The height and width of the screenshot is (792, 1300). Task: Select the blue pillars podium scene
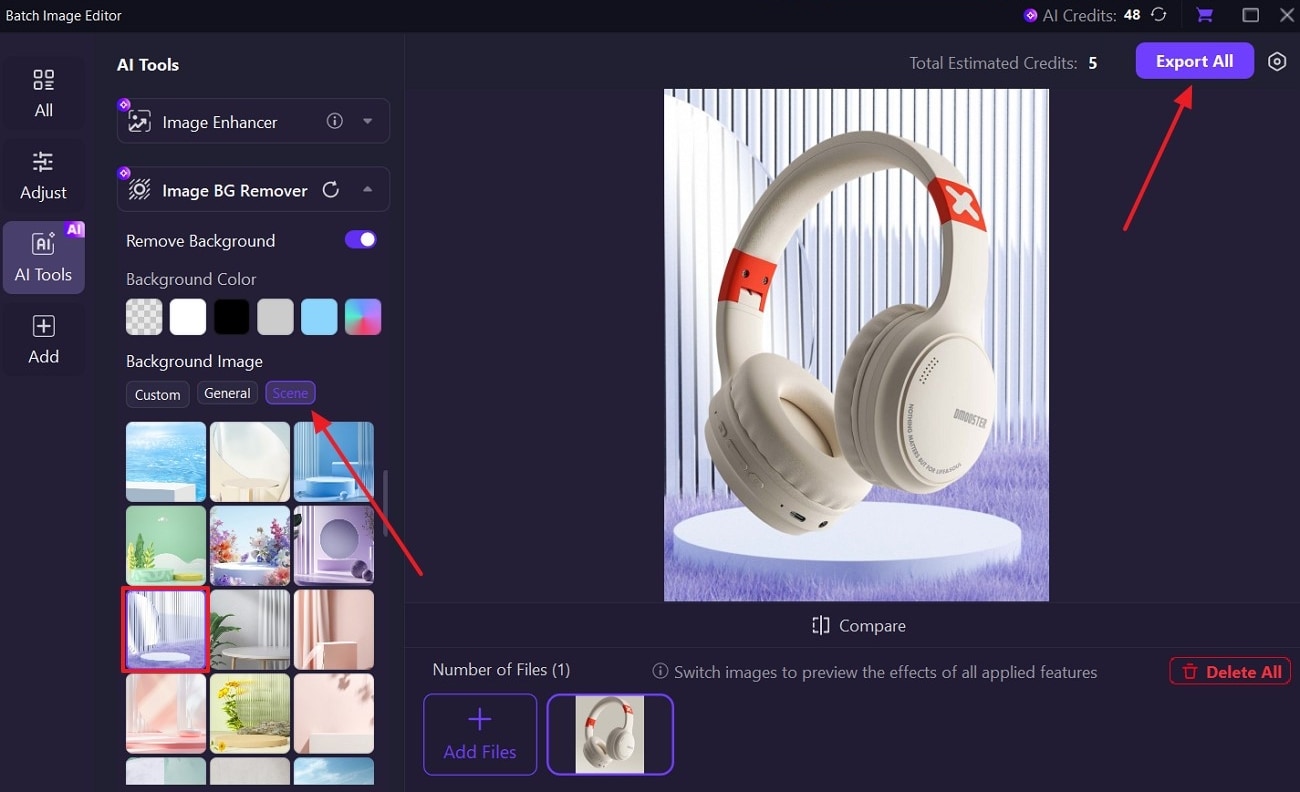(x=334, y=462)
